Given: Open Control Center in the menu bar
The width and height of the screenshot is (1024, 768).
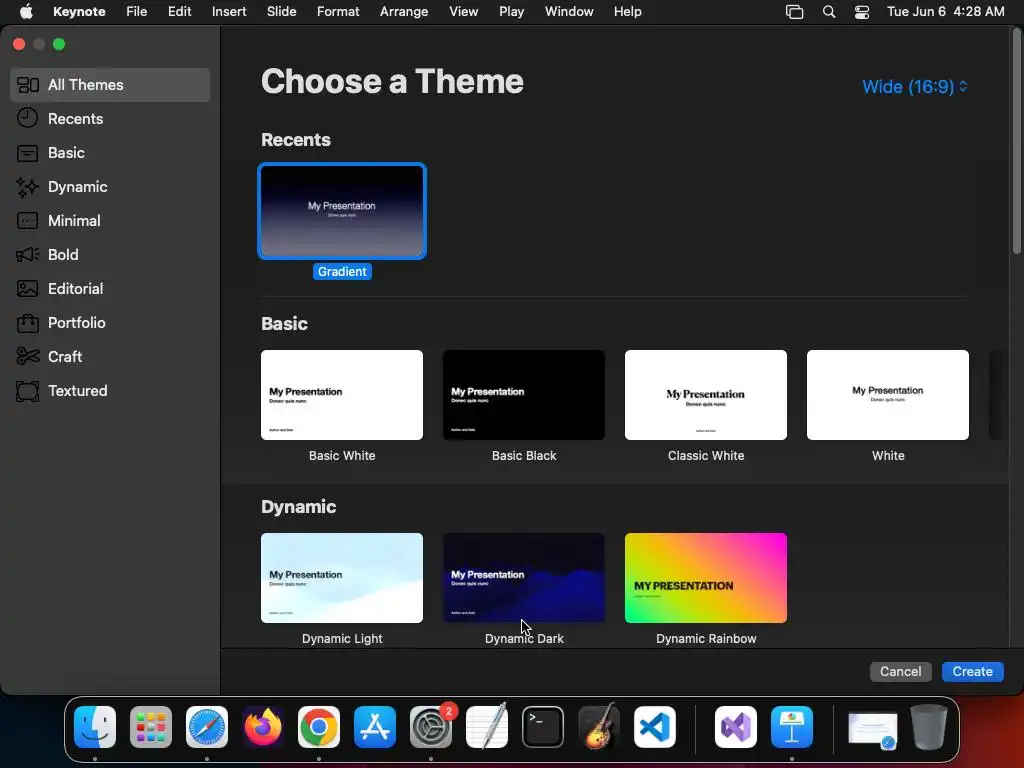Looking at the screenshot, I should (861, 12).
